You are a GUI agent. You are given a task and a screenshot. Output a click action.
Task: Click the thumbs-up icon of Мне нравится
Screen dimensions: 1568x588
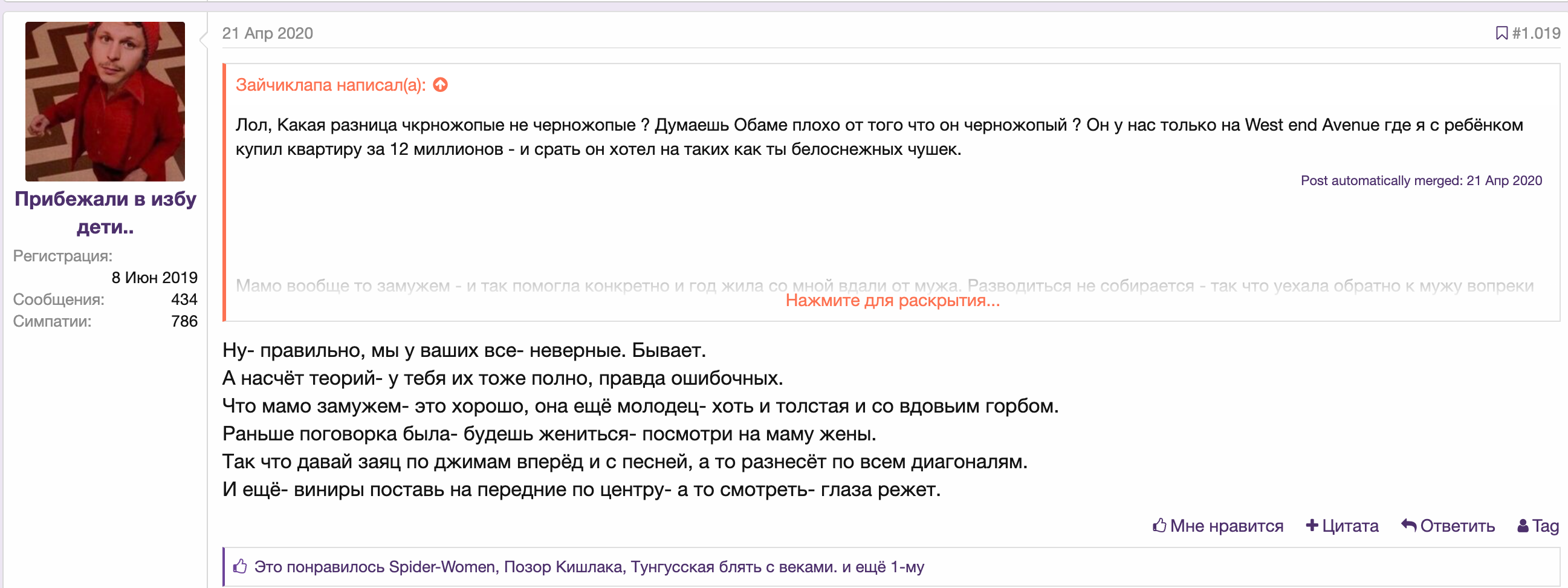click(x=1159, y=525)
